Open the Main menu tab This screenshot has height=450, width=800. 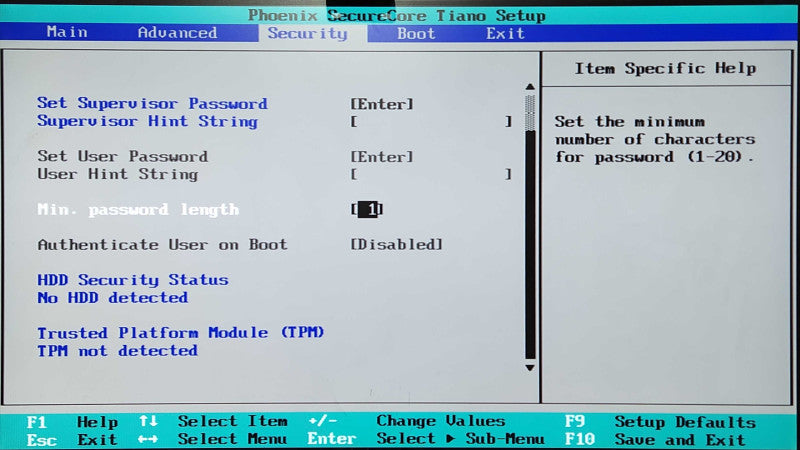tap(67, 32)
